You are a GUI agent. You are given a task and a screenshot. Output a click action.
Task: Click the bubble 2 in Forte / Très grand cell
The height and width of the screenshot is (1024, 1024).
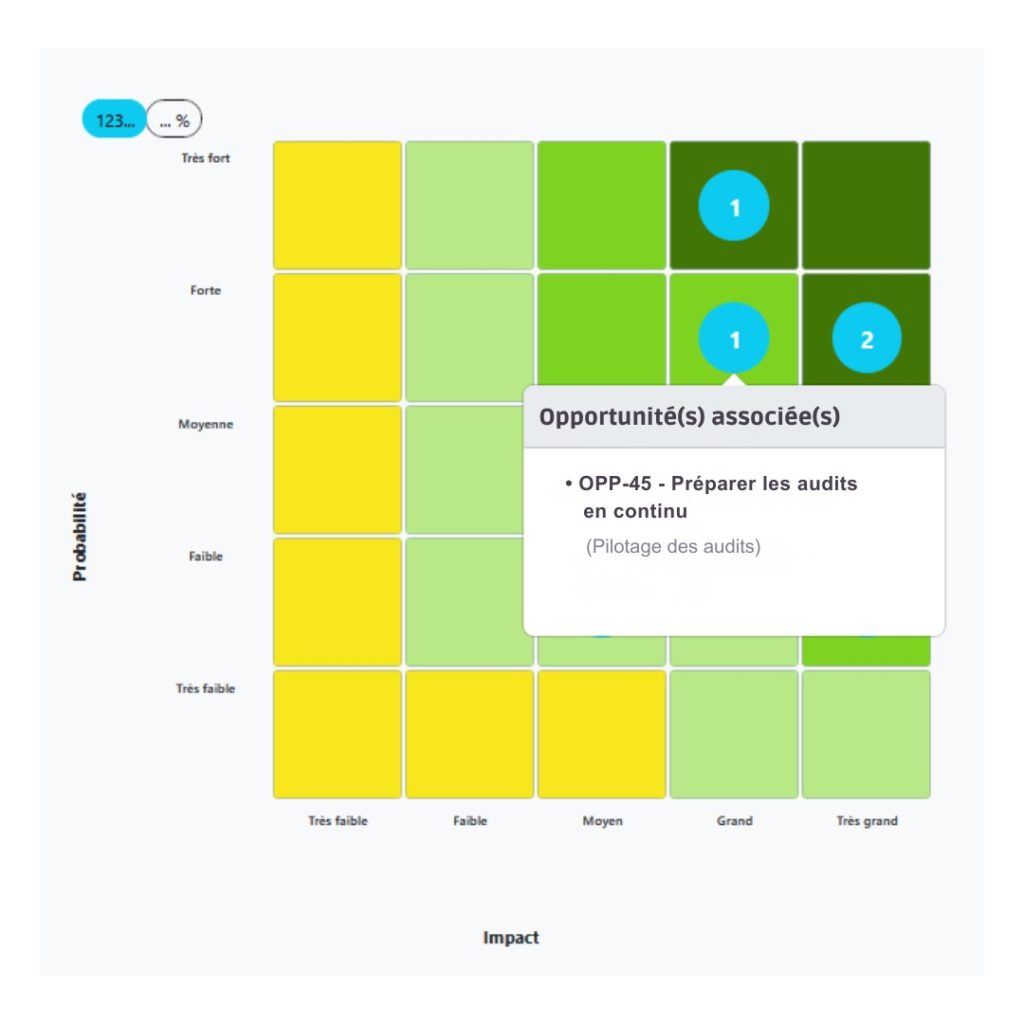click(867, 338)
